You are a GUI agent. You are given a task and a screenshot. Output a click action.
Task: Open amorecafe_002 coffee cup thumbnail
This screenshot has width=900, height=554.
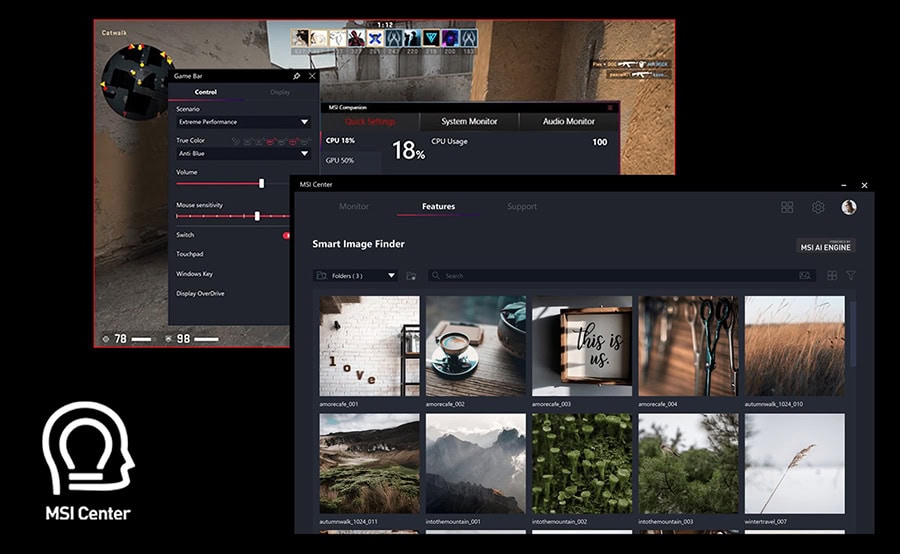(476, 346)
